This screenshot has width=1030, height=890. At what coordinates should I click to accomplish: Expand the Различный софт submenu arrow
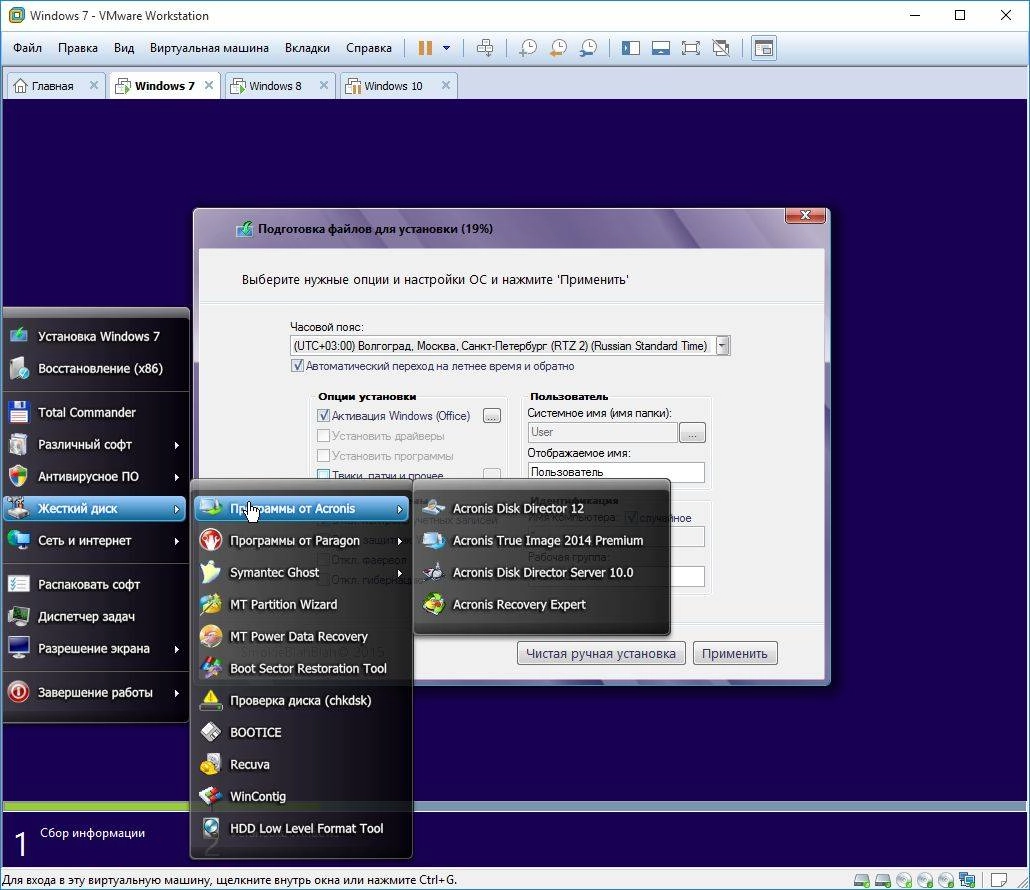pyautogui.click(x=177, y=445)
